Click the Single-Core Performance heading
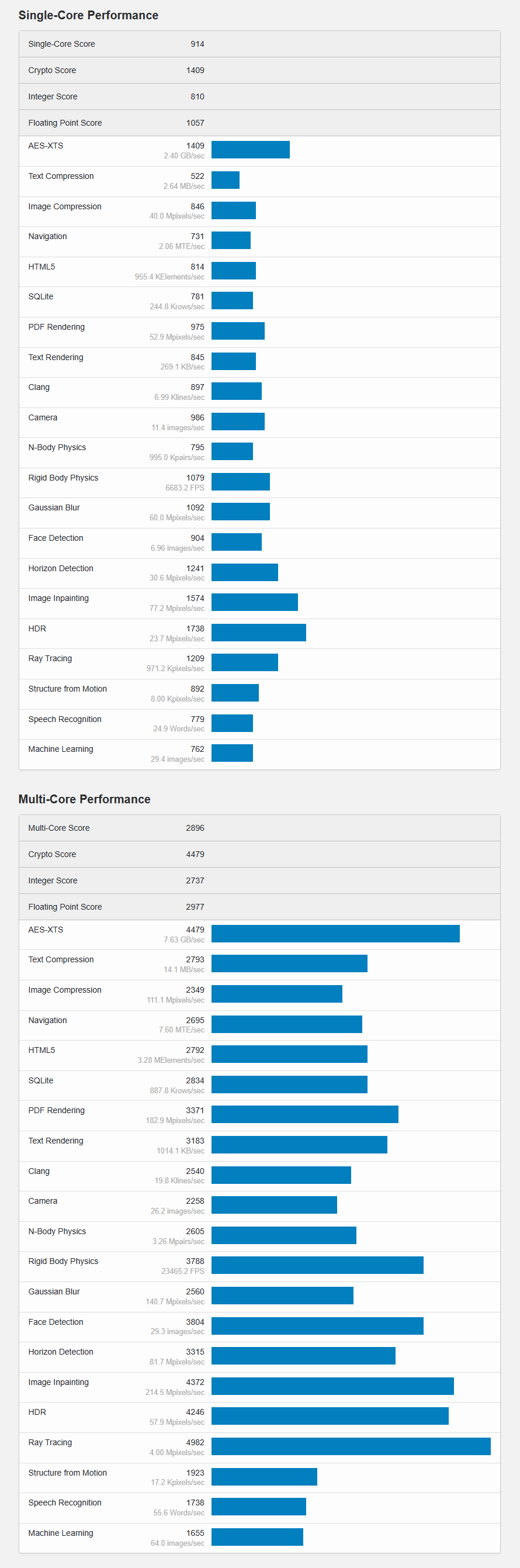This screenshot has height=1568, width=520. coord(88,15)
